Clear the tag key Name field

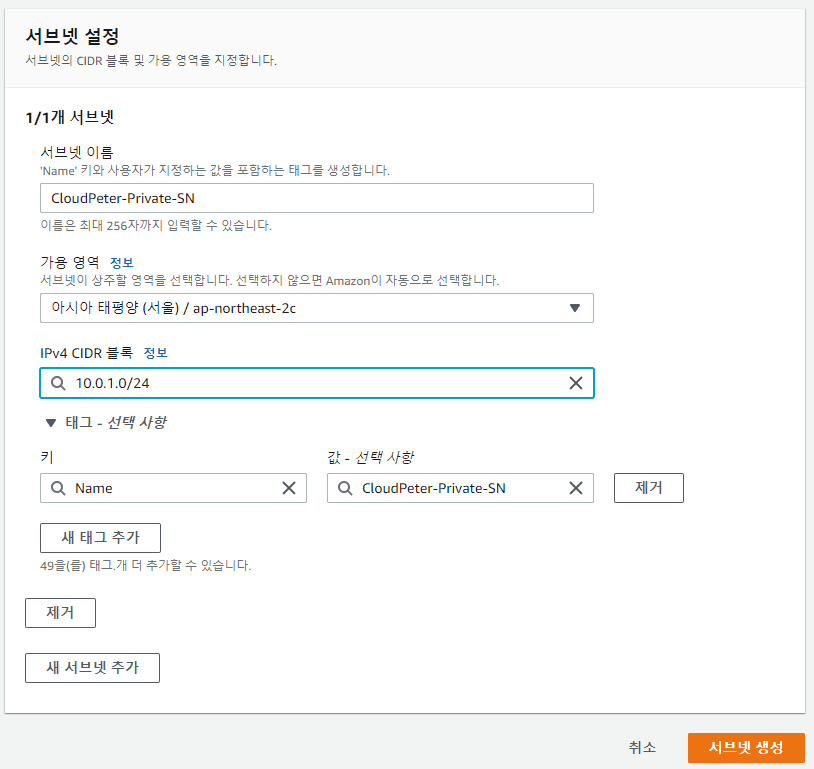pos(288,488)
